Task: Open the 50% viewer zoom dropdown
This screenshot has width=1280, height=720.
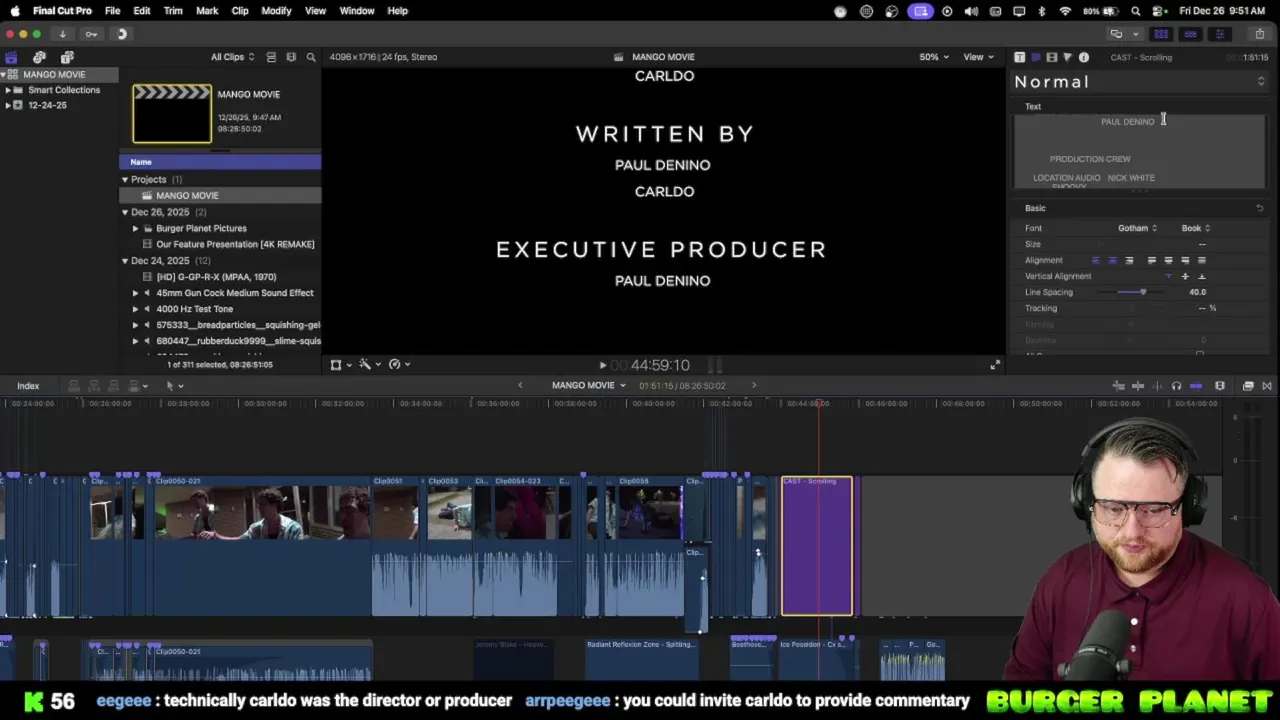Action: click(x=933, y=57)
